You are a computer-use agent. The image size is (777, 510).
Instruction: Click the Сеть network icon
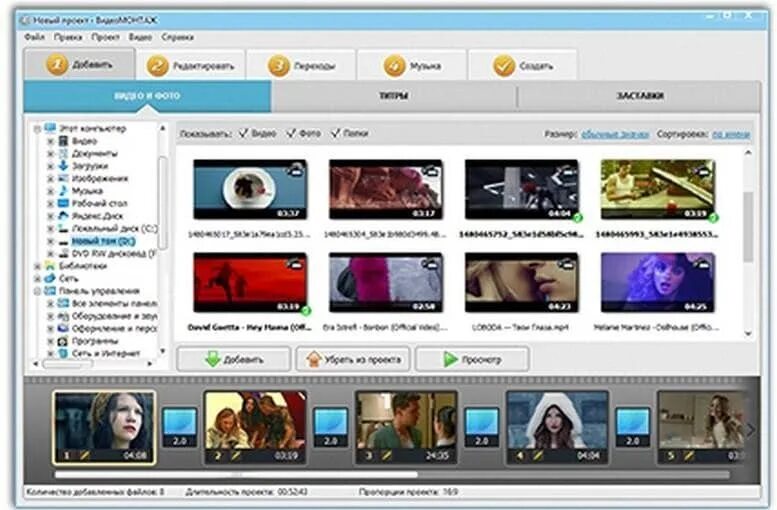pos(50,278)
